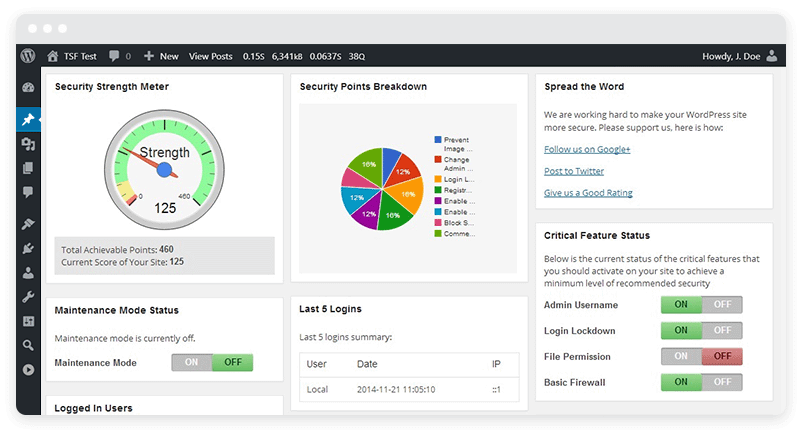Click red Change Admin legend swatch
The width and height of the screenshot is (800, 433).
point(438,159)
